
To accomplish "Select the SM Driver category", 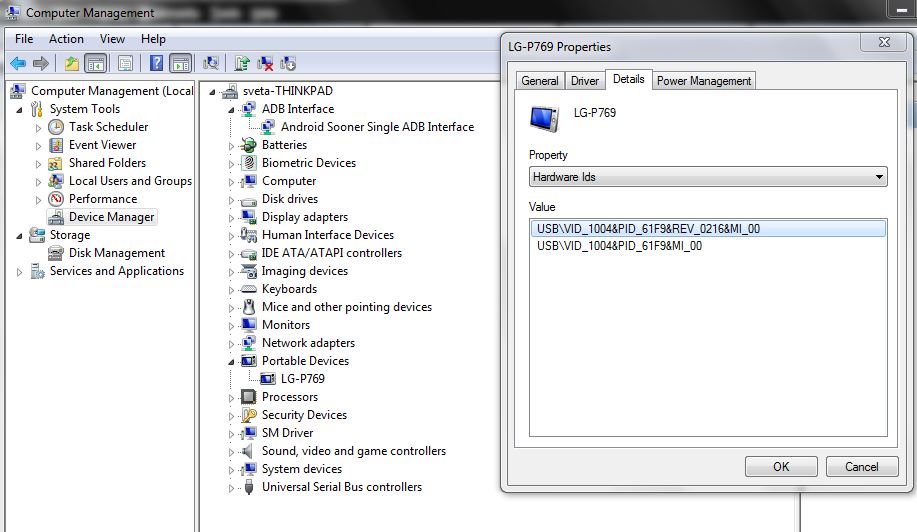I will (x=287, y=433).
